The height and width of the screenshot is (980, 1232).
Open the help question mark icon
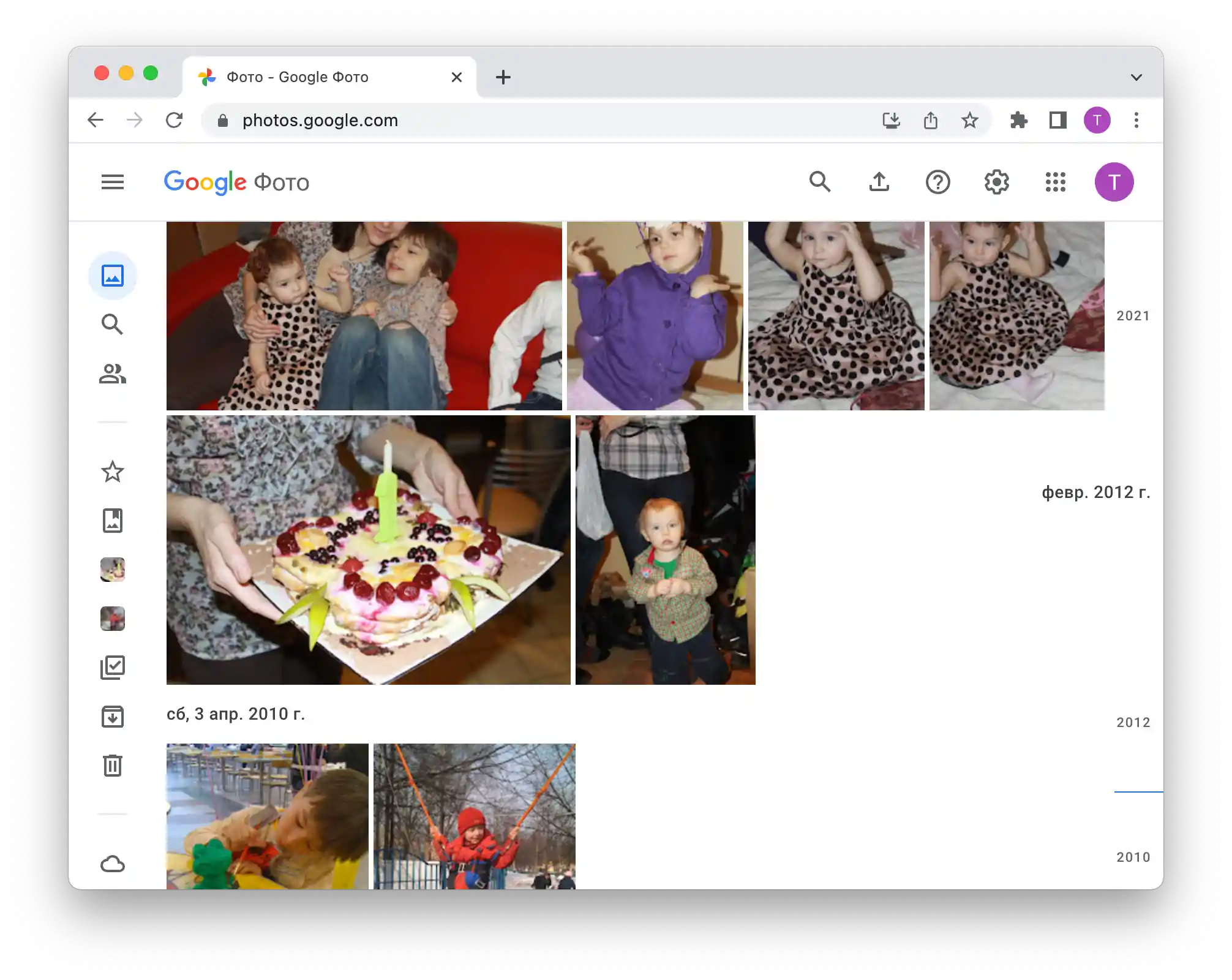938,182
